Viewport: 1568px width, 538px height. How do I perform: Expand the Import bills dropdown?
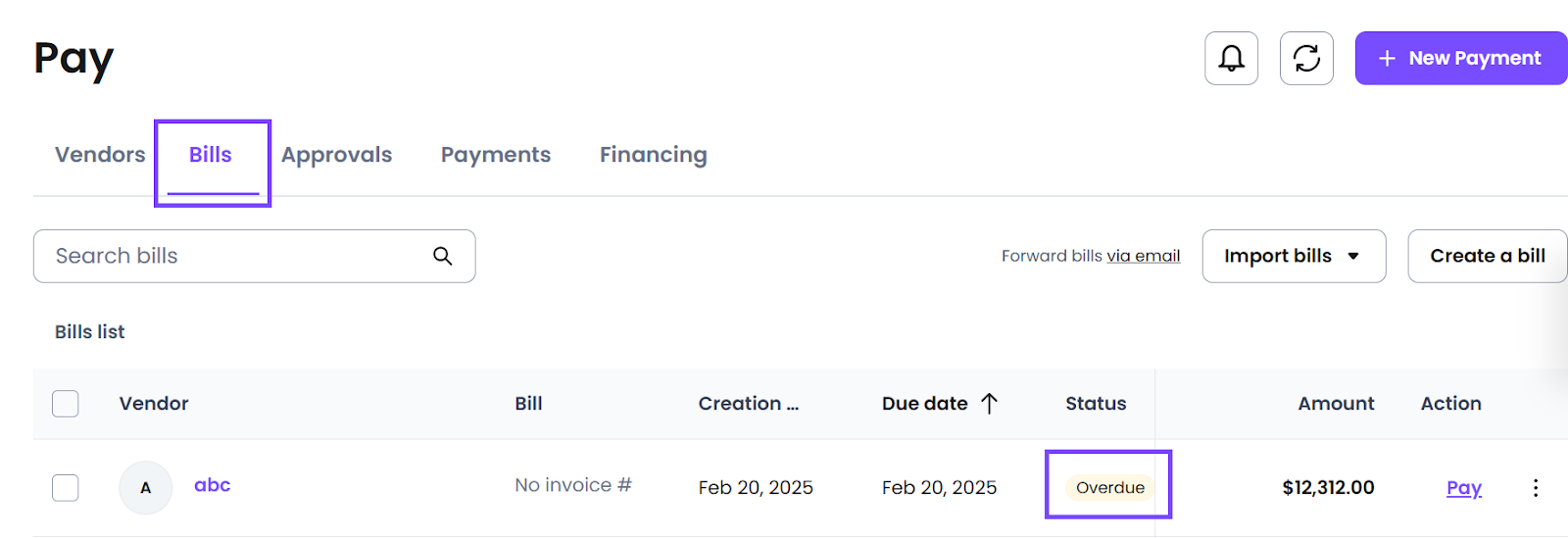(x=1294, y=256)
